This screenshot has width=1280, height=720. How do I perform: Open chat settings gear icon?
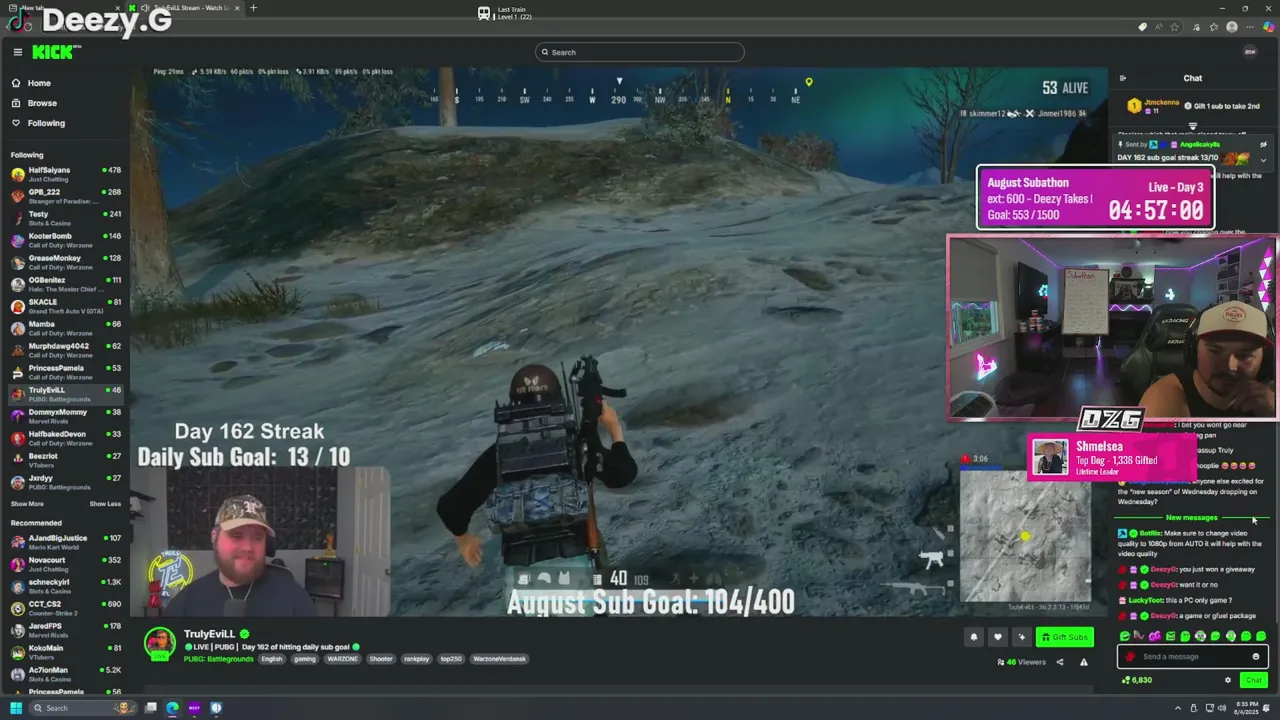point(1228,680)
